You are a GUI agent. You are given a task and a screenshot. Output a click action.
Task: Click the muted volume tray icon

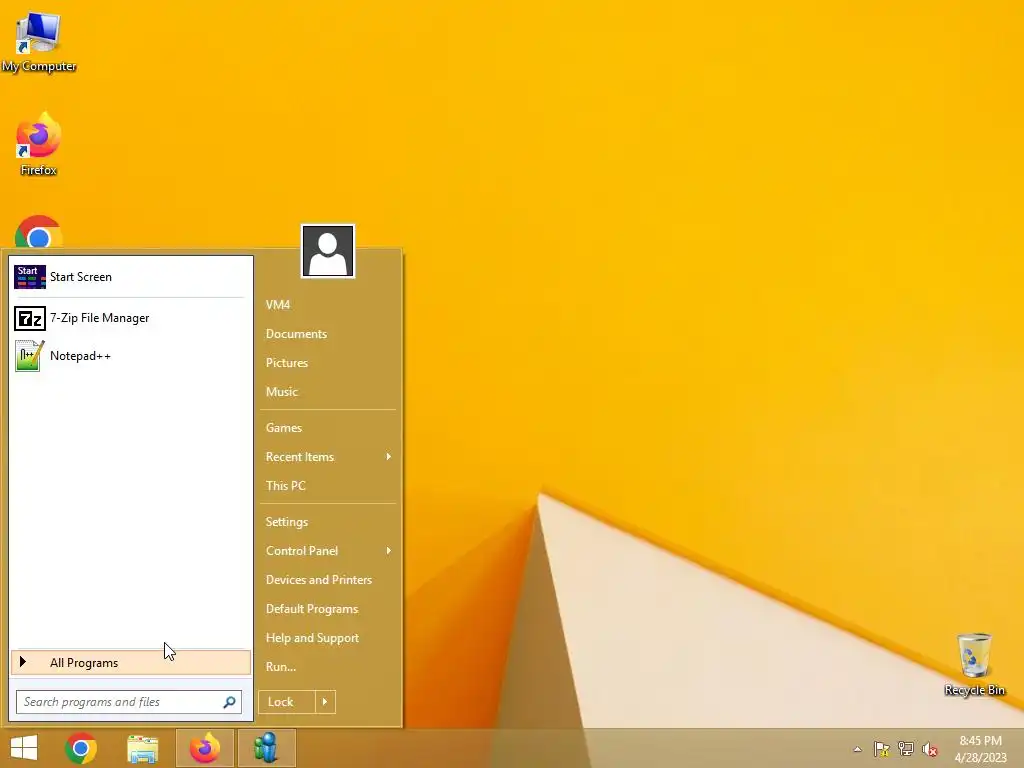[x=930, y=749]
